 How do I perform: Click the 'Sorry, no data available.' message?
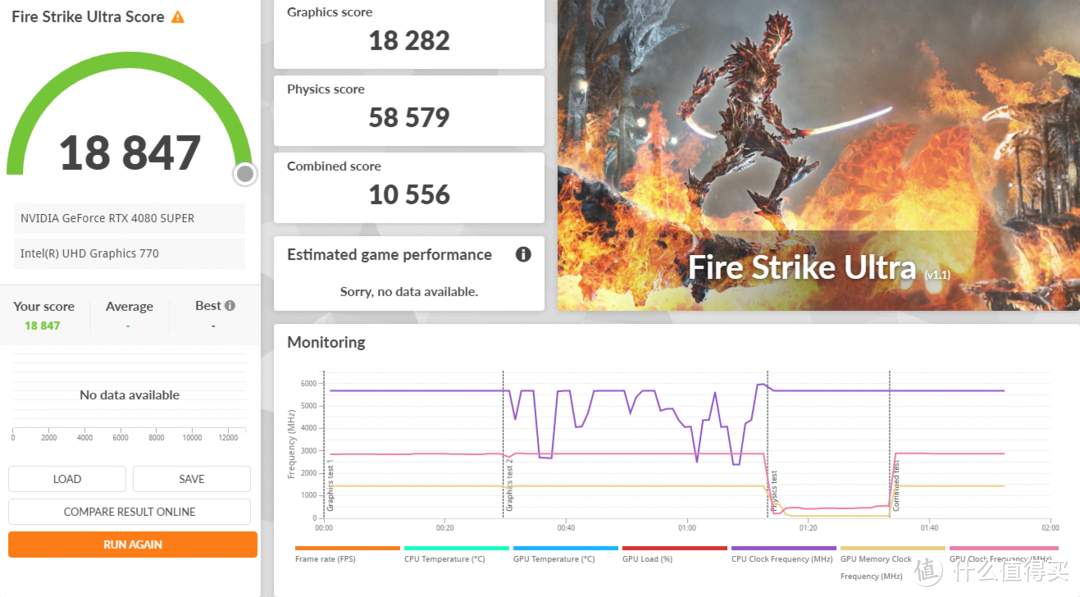409,291
